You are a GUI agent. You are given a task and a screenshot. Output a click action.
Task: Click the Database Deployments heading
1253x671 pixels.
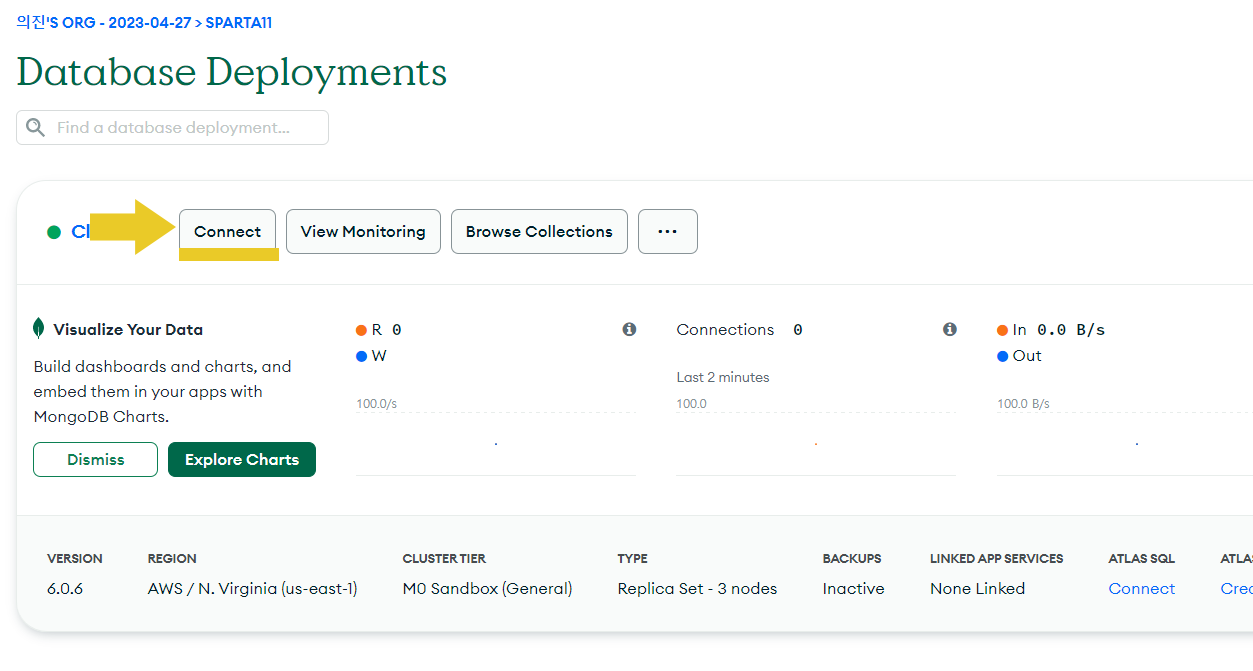[232, 72]
